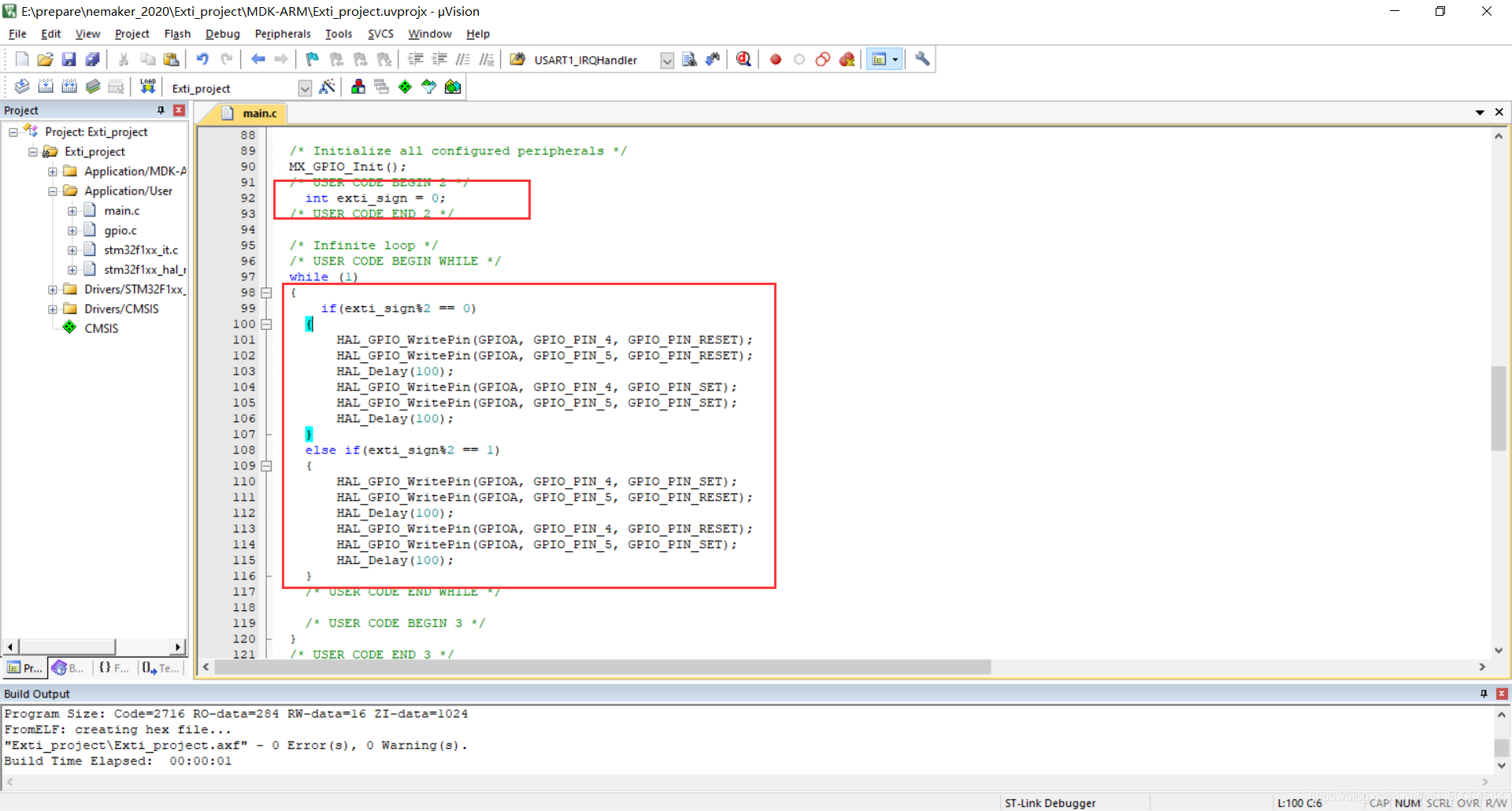
Task: Open the Flash menu
Action: (177, 34)
